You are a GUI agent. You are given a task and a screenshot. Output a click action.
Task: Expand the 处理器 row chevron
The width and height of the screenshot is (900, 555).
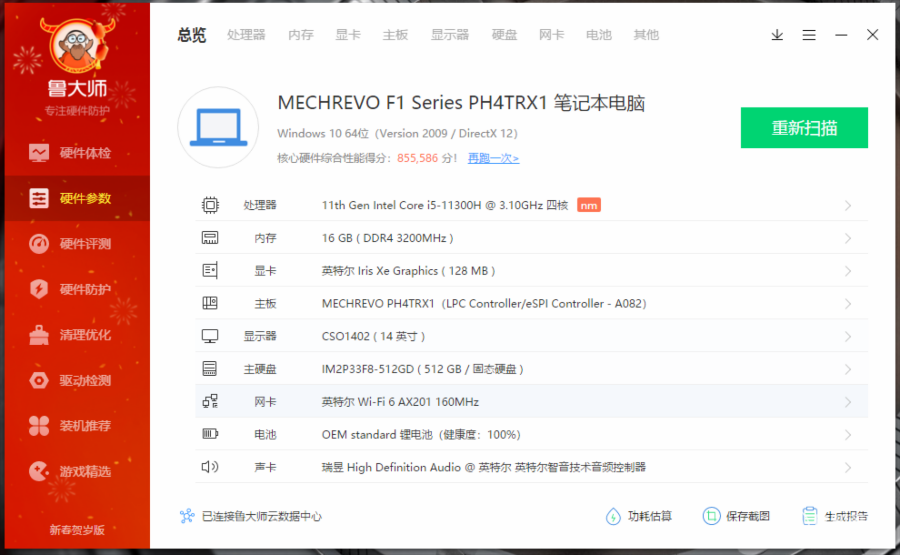[848, 205]
